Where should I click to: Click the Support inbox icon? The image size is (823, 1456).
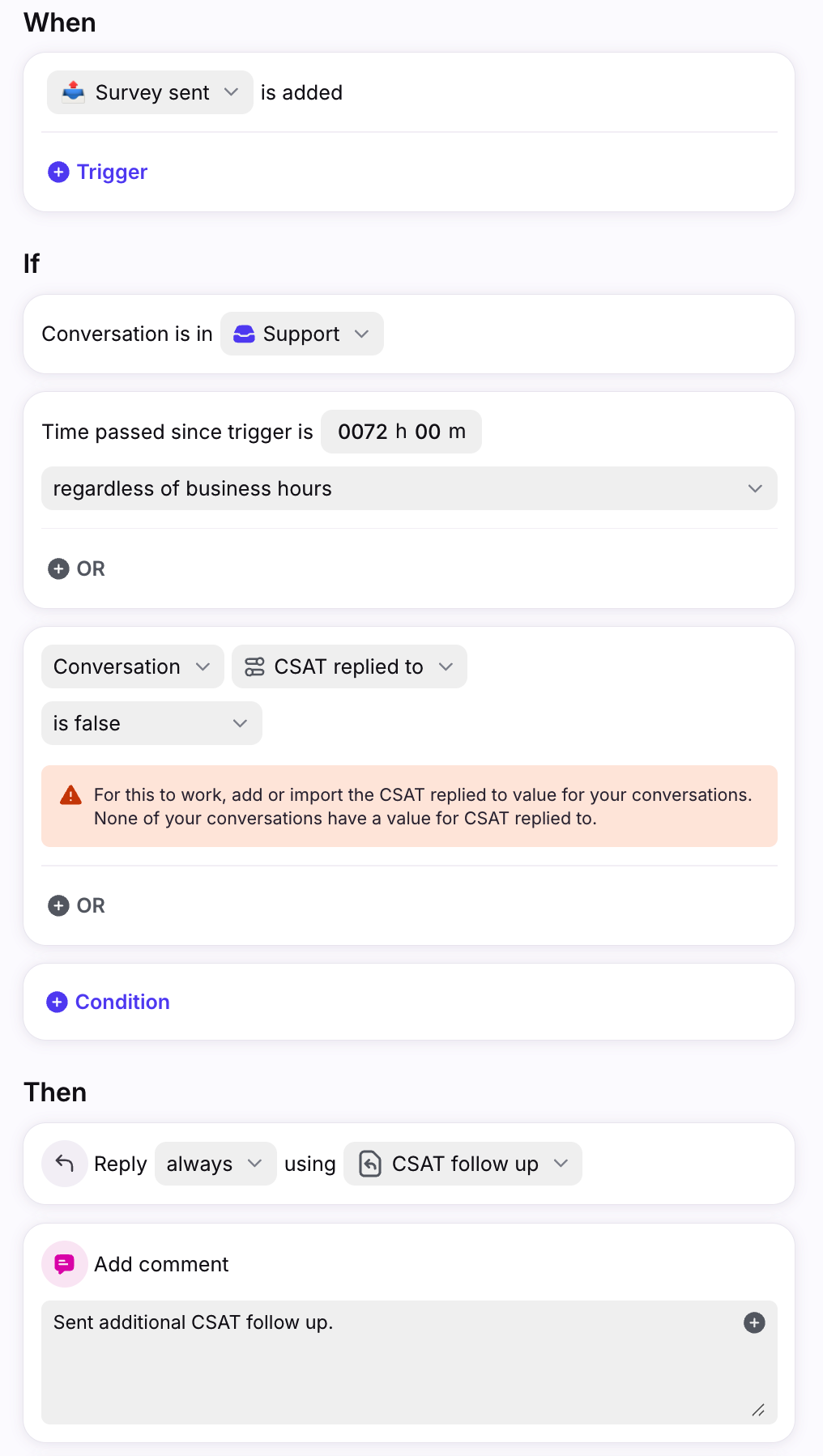tap(244, 334)
